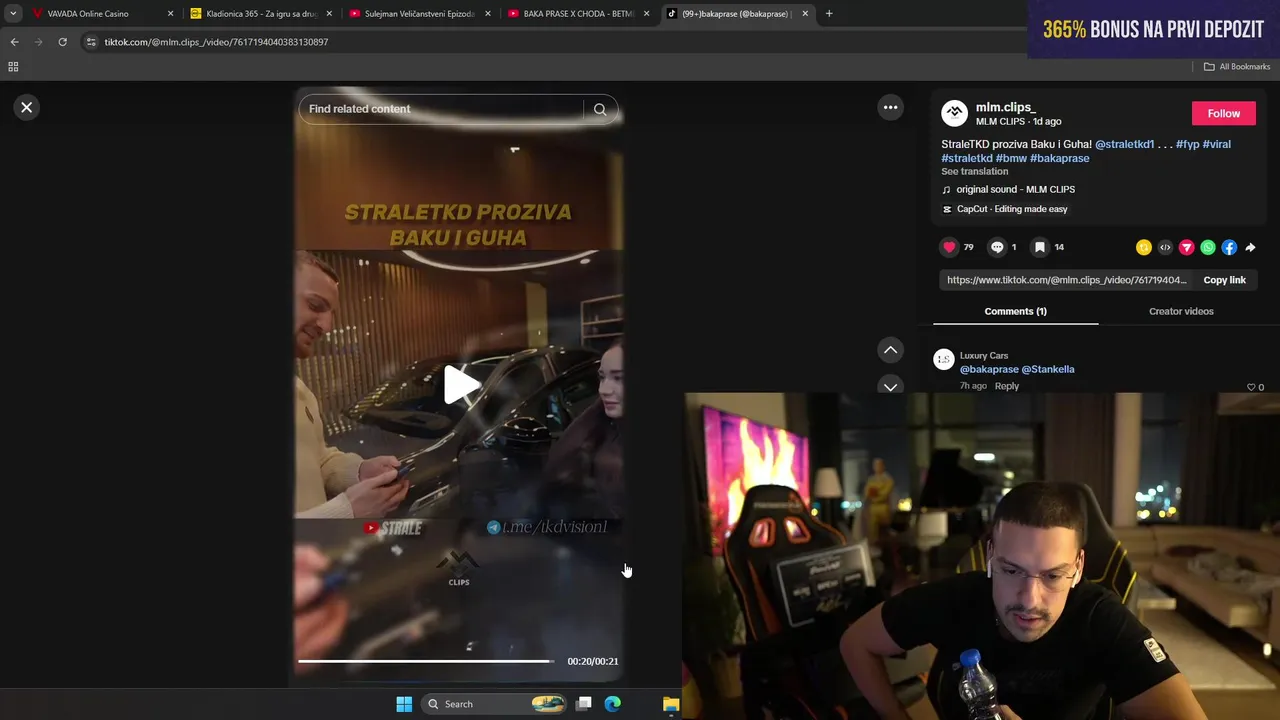Click the video URL text field

[x=1067, y=280]
